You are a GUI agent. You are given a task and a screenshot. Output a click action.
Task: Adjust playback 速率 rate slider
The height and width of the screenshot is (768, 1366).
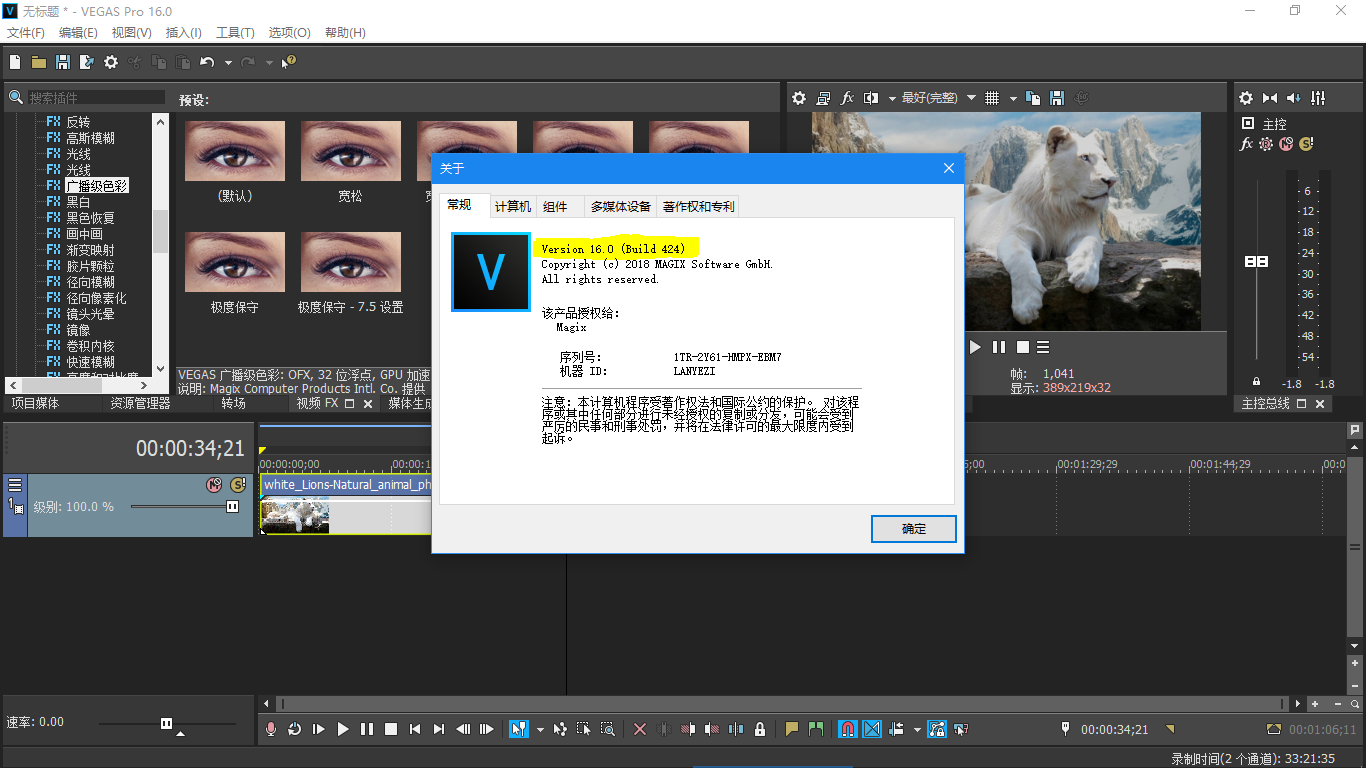pos(167,723)
